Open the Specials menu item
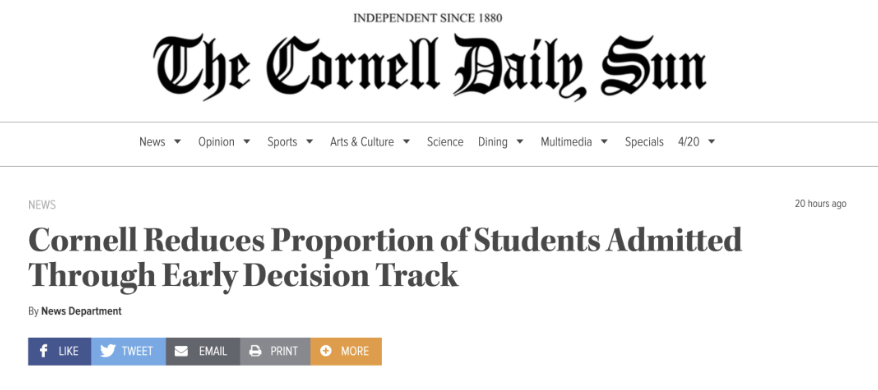Screen dimensions: 878x390 point(644,142)
